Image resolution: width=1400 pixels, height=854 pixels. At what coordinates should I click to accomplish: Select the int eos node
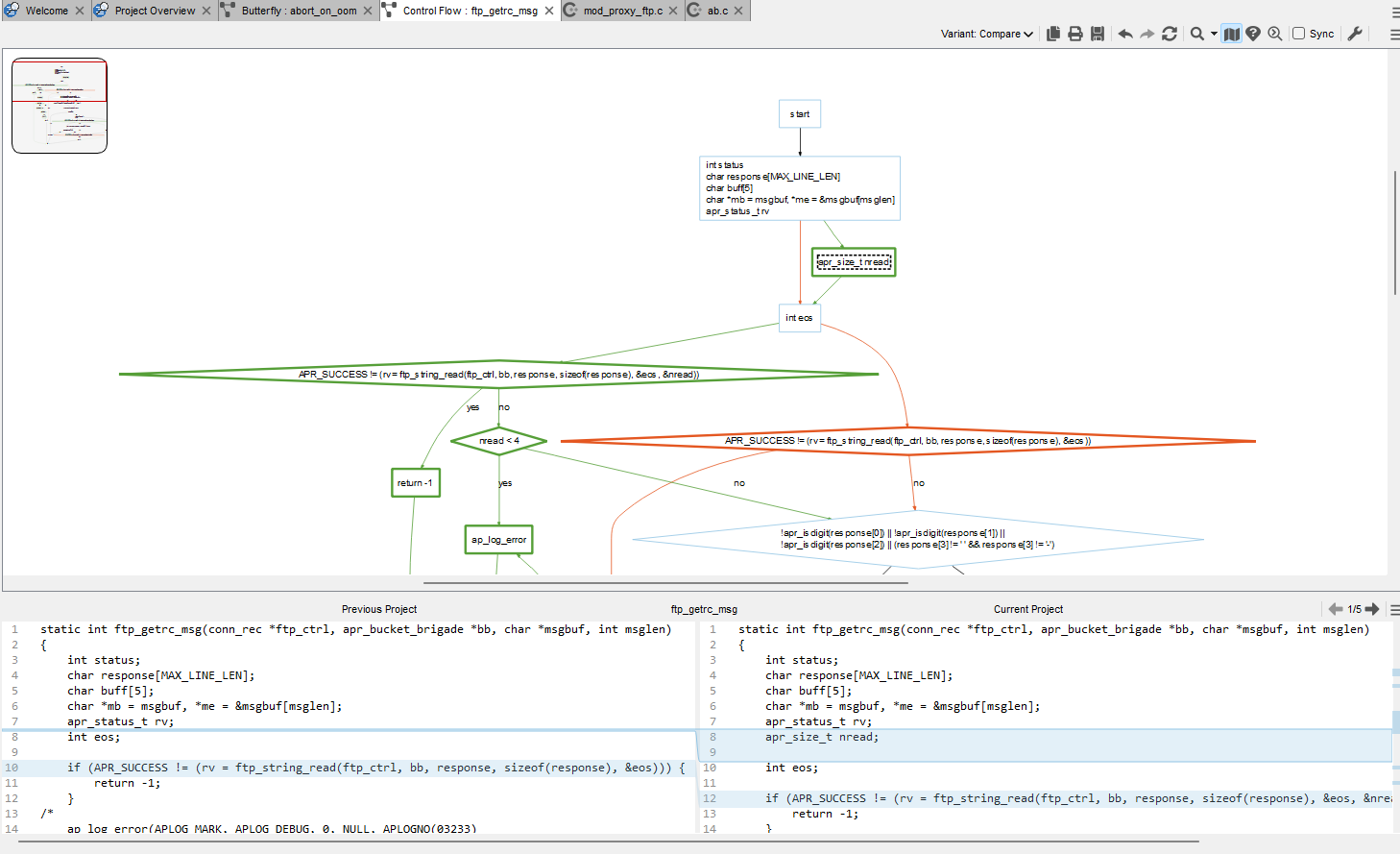pos(799,318)
